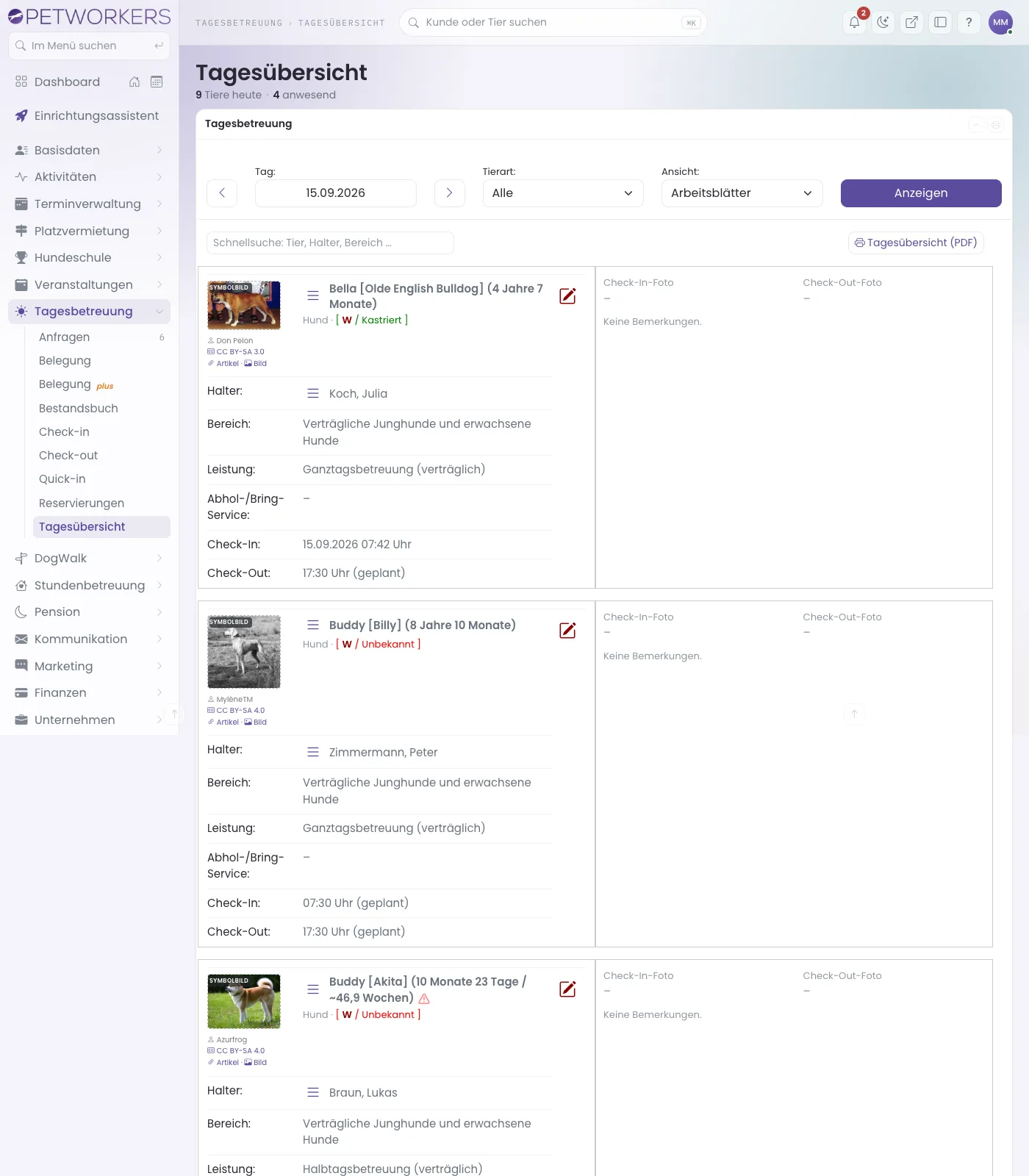The image size is (1029, 1176).
Task: Open Einrichtungsassistent in sidebar
Action: [x=89, y=115]
